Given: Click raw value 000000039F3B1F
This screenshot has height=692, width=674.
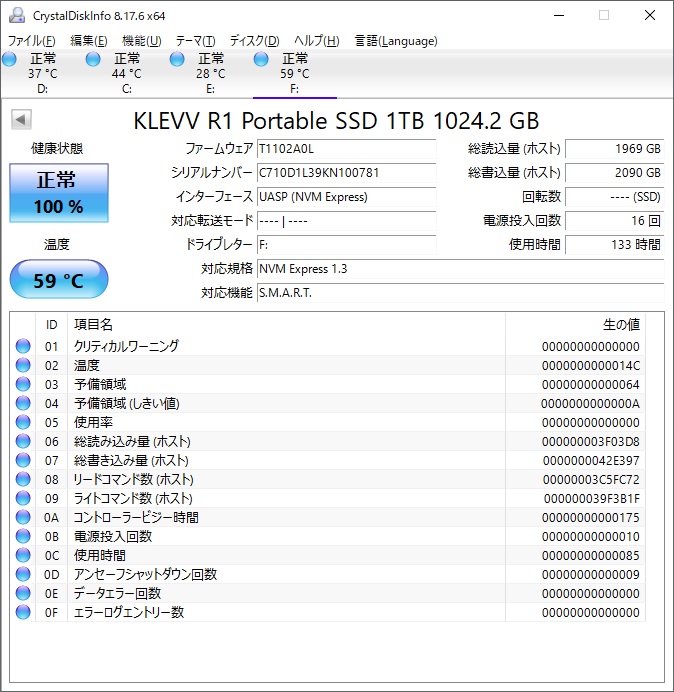Looking at the screenshot, I should tap(591, 499).
